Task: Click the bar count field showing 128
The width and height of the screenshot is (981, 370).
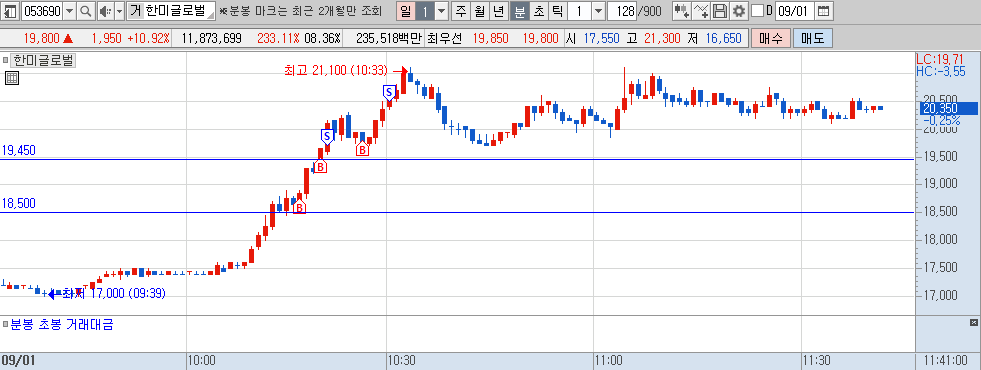Action: pyautogui.click(x=621, y=11)
